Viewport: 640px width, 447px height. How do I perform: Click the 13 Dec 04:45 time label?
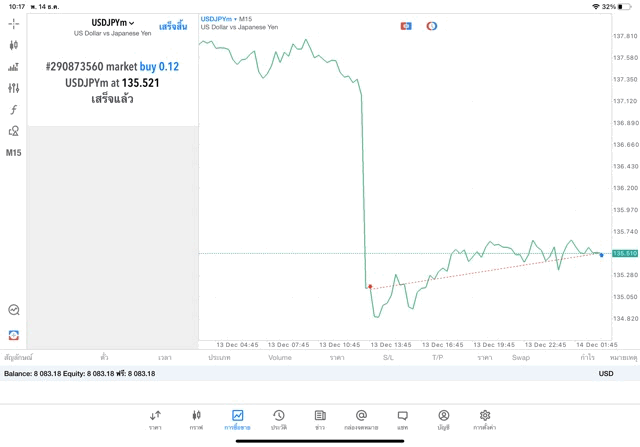click(x=237, y=345)
